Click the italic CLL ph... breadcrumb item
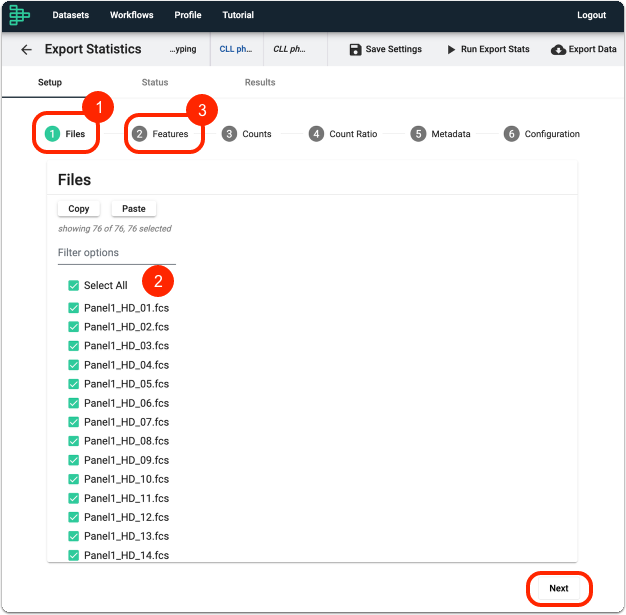 (289, 50)
